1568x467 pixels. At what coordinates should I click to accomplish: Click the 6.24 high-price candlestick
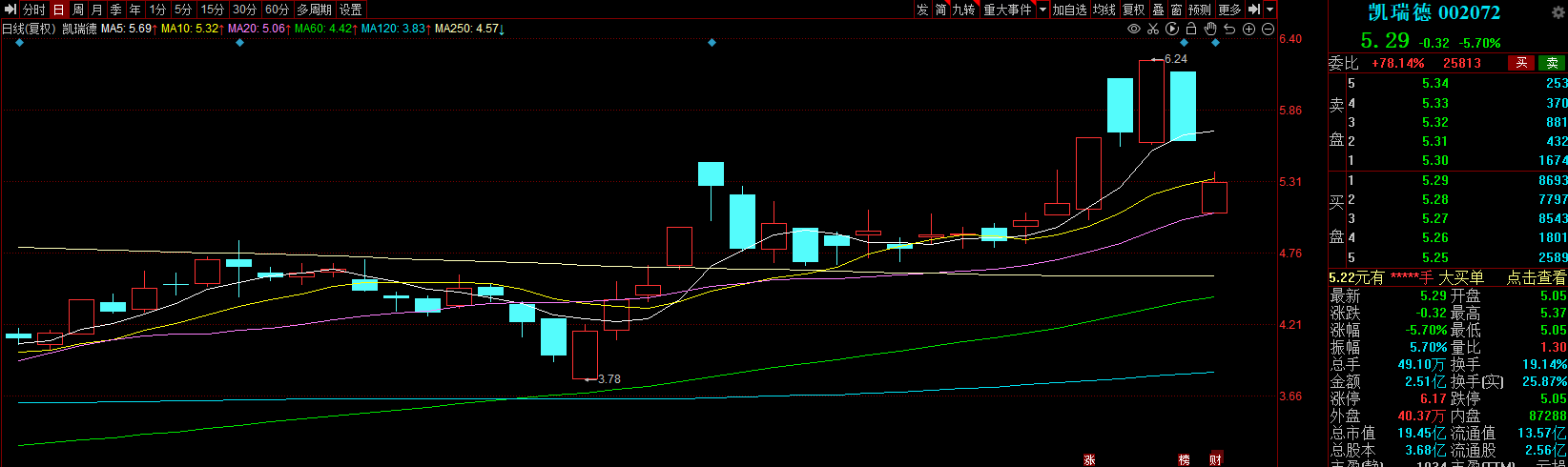[1151, 101]
